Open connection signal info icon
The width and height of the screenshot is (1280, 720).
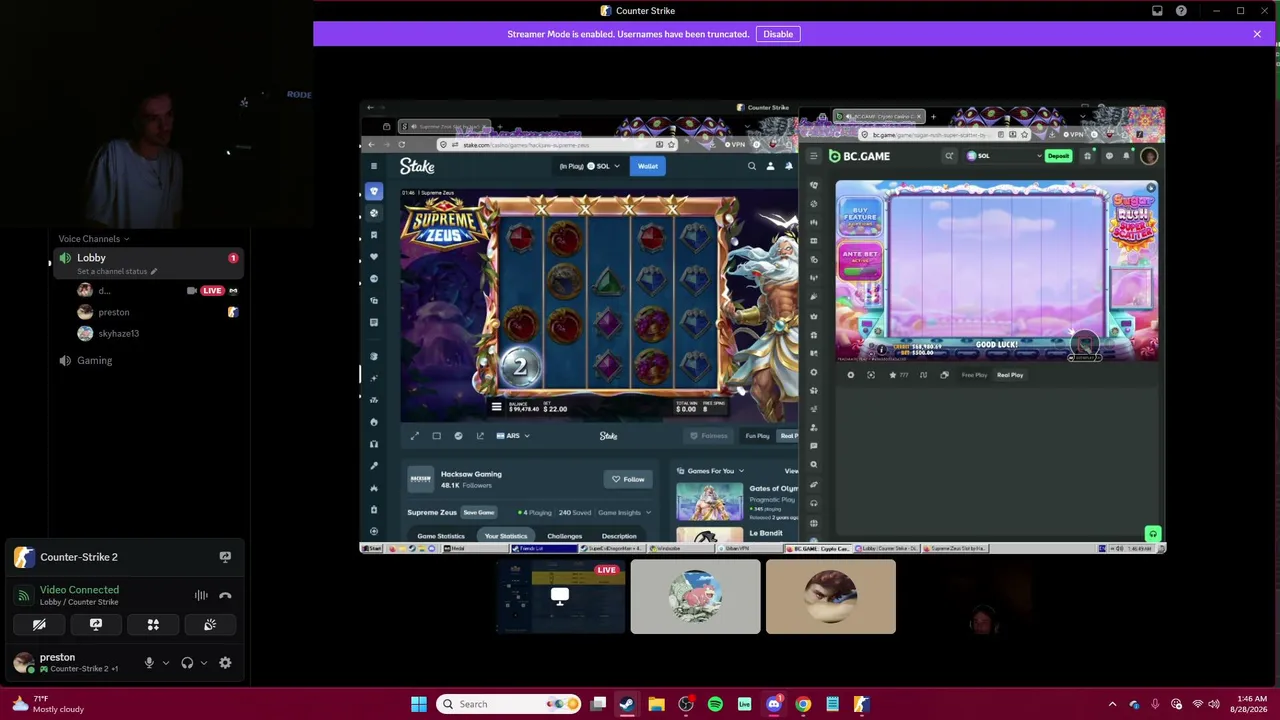click(x=24, y=595)
